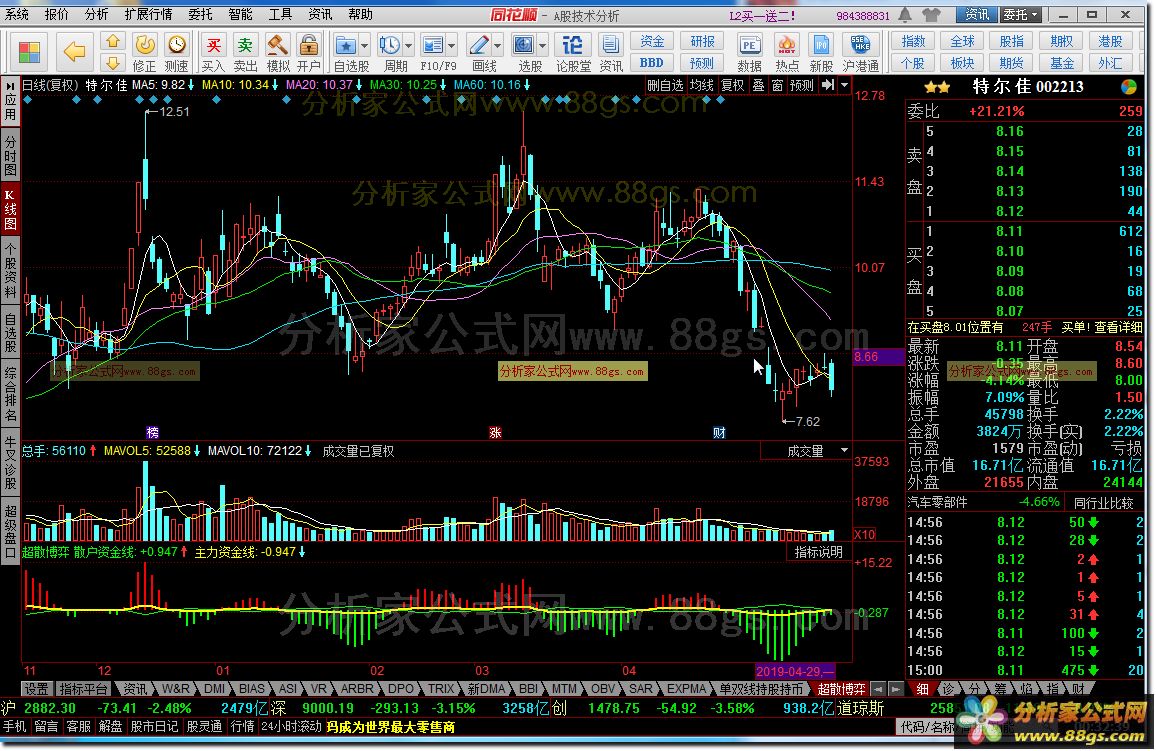Open the 扩展行情 menu
The image size is (1156, 751).
[148, 15]
